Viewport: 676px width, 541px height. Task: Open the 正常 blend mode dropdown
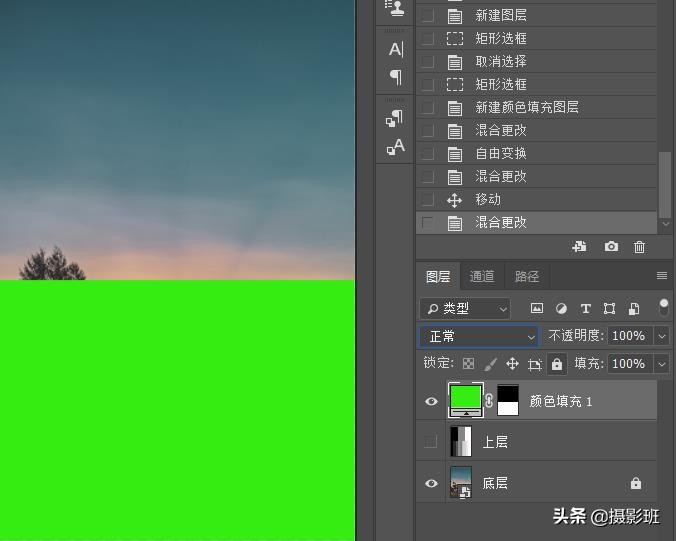click(x=479, y=336)
